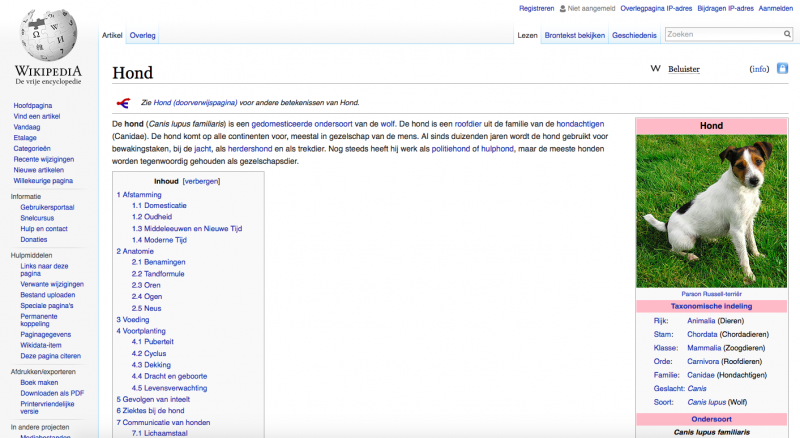
Task: Jump to section 2 Anatomie
Action: point(135,252)
